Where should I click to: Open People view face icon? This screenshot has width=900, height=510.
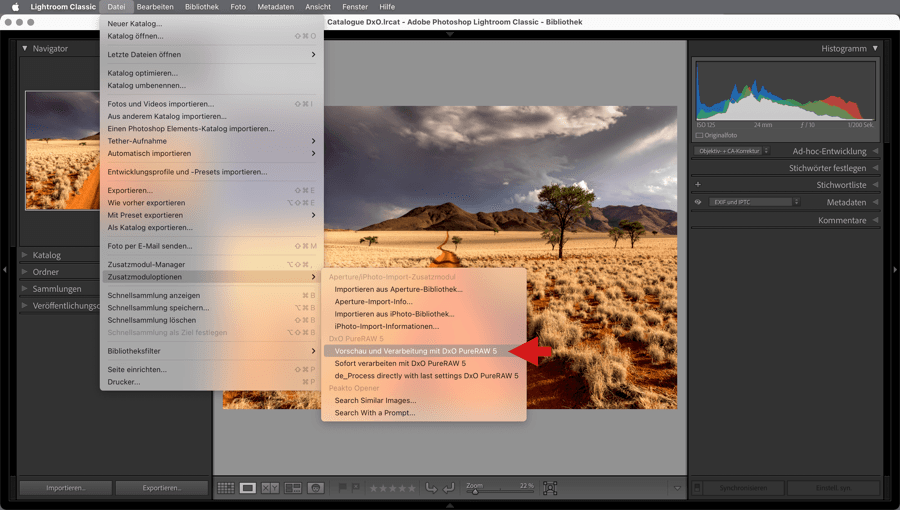[x=316, y=488]
